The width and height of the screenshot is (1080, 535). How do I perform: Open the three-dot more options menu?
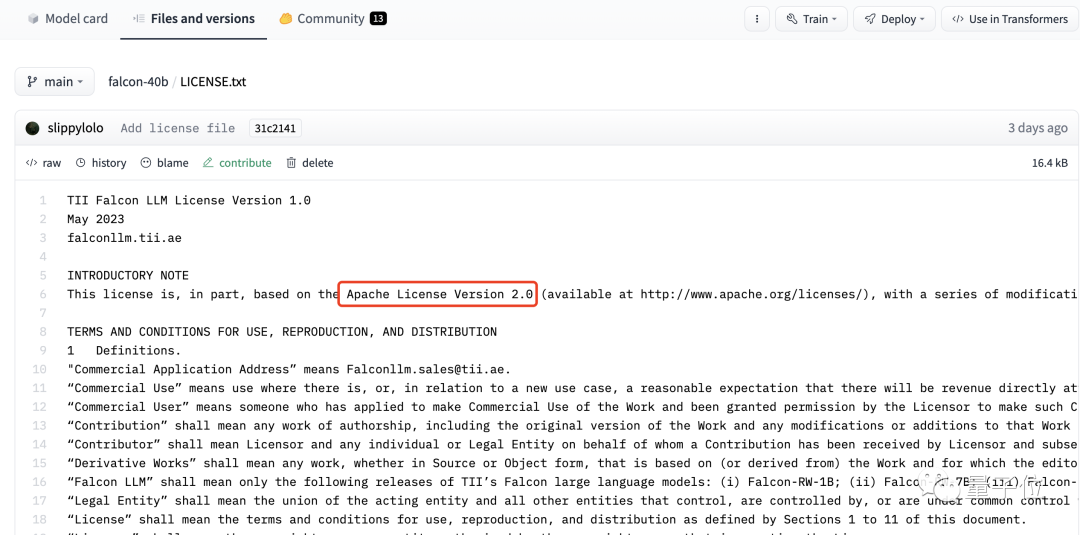point(757,19)
